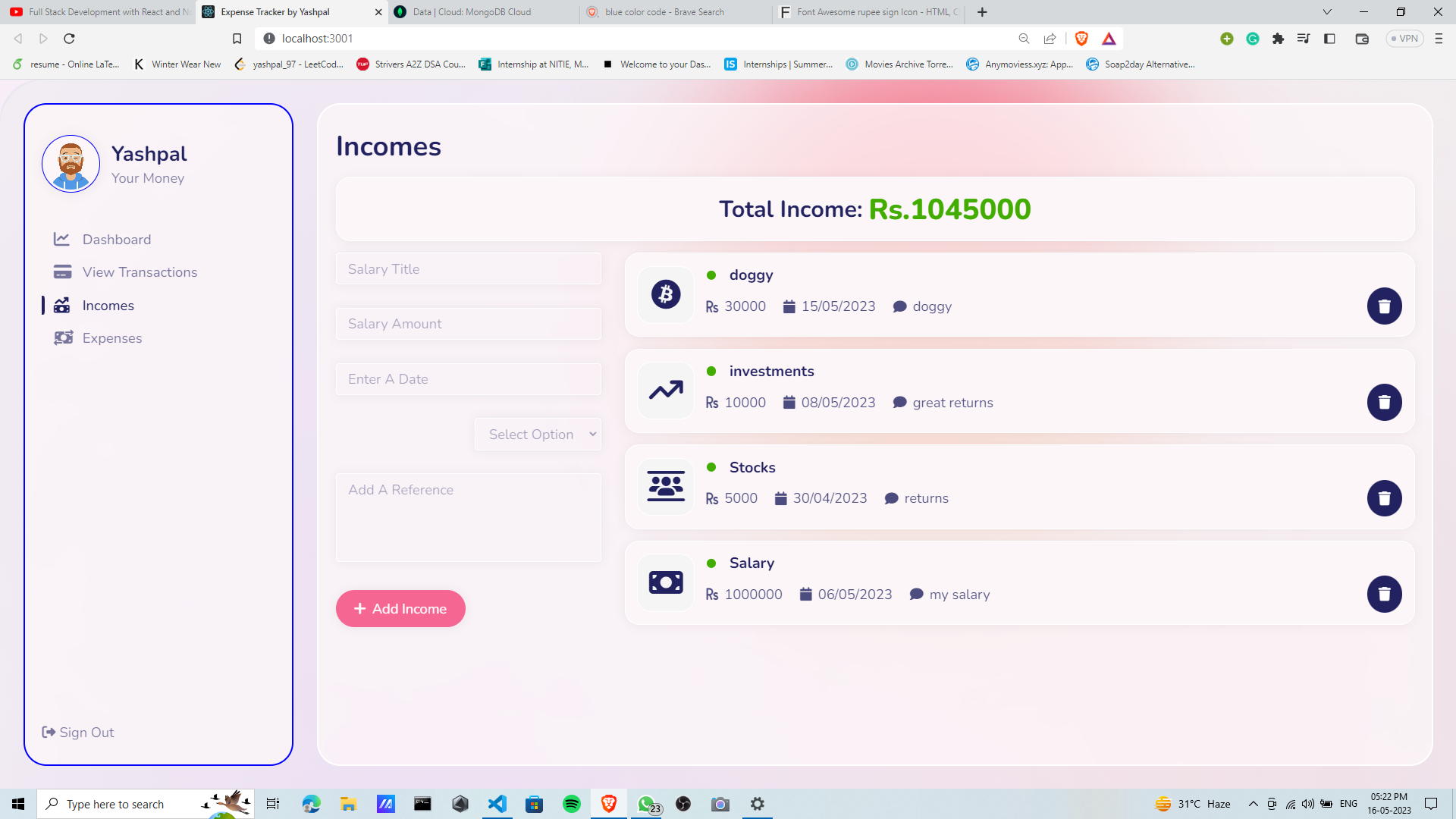
Task: Delete the Salary income using its trash icon
Action: pos(1384,594)
